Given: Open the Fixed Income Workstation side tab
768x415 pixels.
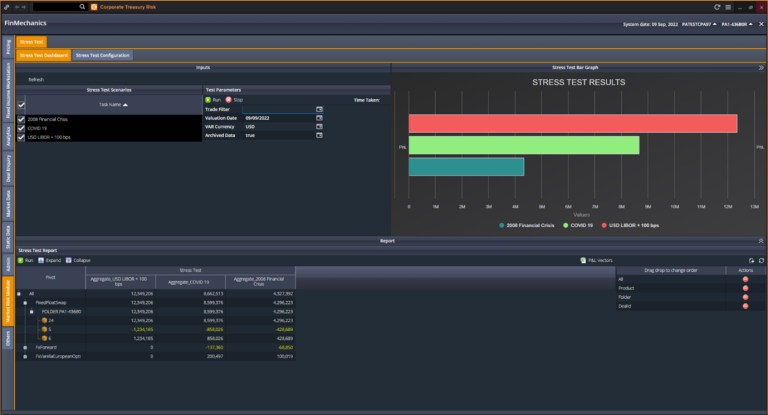Looking at the screenshot, I should coord(8,90).
